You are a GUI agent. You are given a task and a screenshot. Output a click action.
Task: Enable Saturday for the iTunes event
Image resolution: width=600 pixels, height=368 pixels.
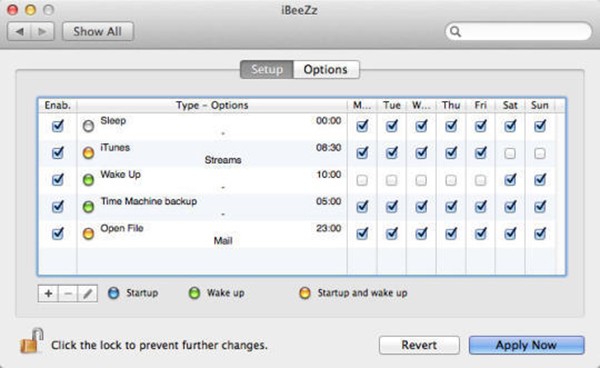[x=510, y=153]
